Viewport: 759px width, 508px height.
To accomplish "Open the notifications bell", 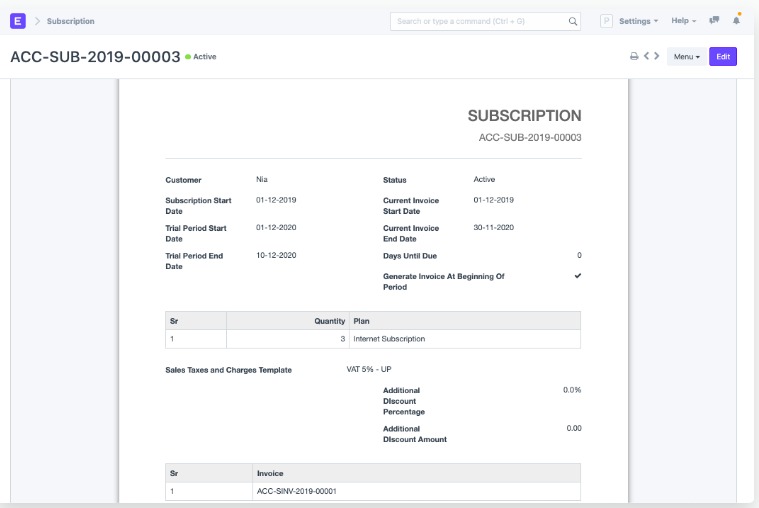I will 737,20.
